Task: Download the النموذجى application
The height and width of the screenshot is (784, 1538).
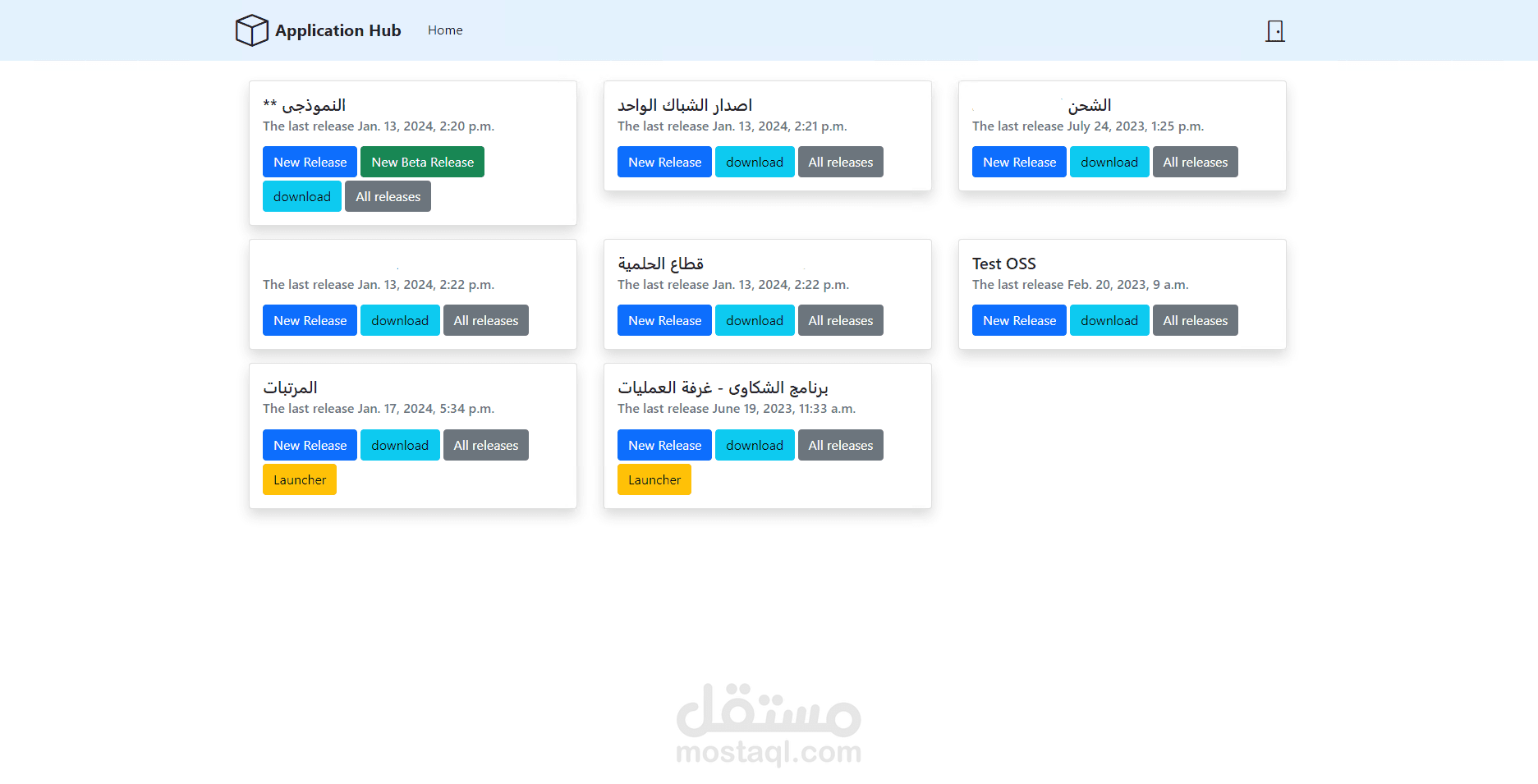Action: 302,196
